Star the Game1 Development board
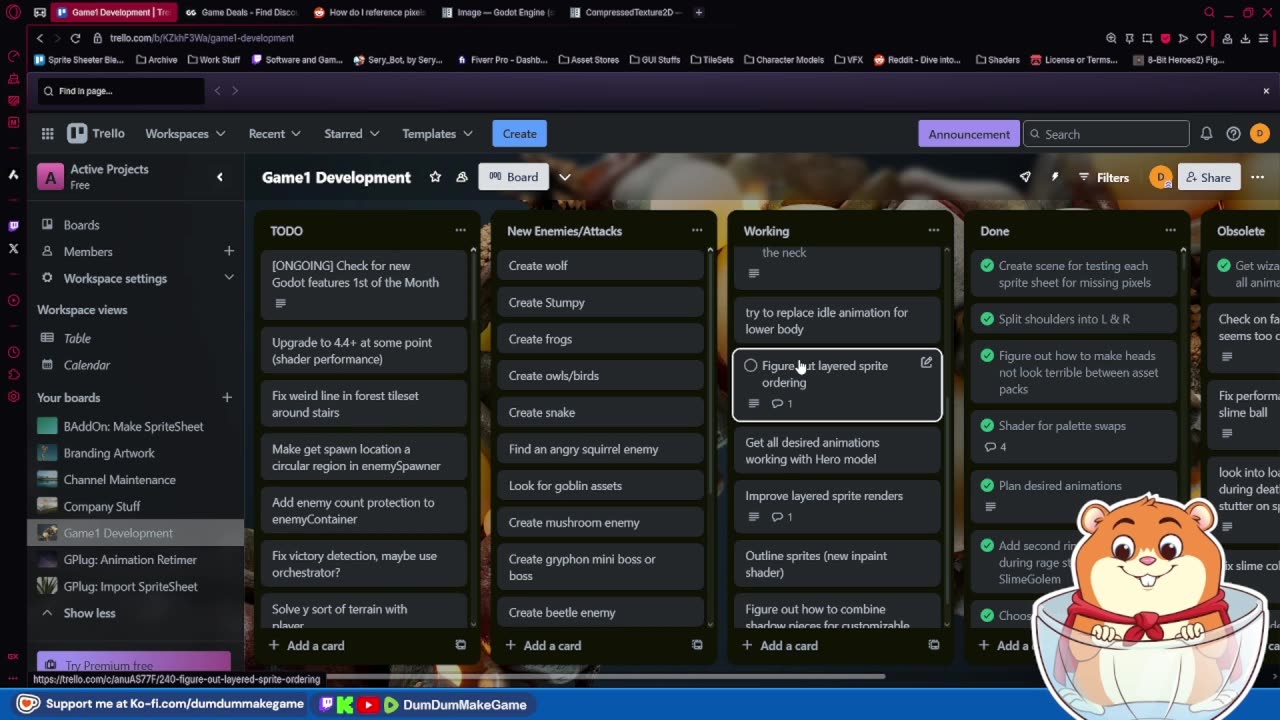Image resolution: width=1280 pixels, height=720 pixels. click(435, 177)
